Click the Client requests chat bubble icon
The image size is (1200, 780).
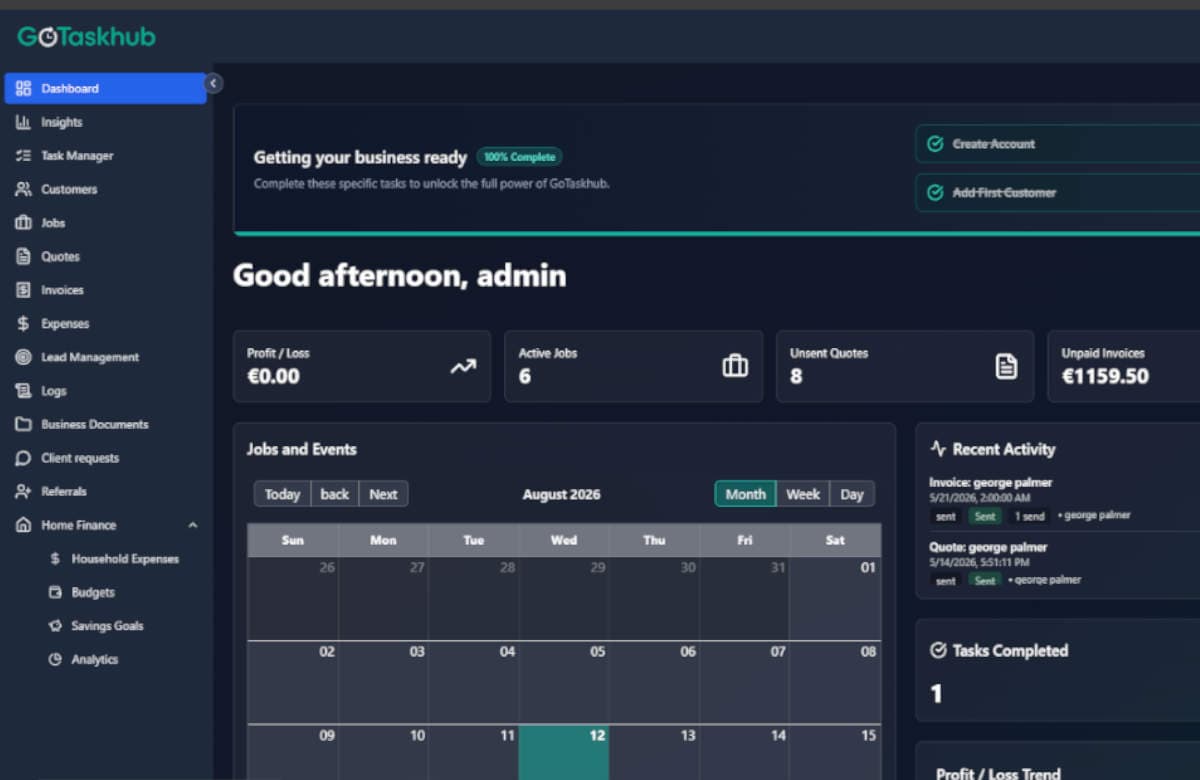point(23,458)
